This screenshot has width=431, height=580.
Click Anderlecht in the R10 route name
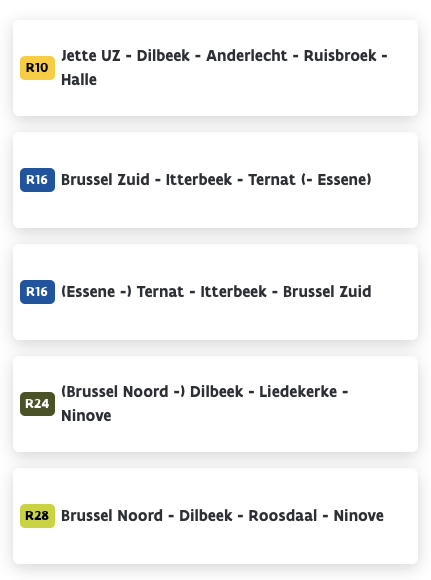click(x=246, y=56)
